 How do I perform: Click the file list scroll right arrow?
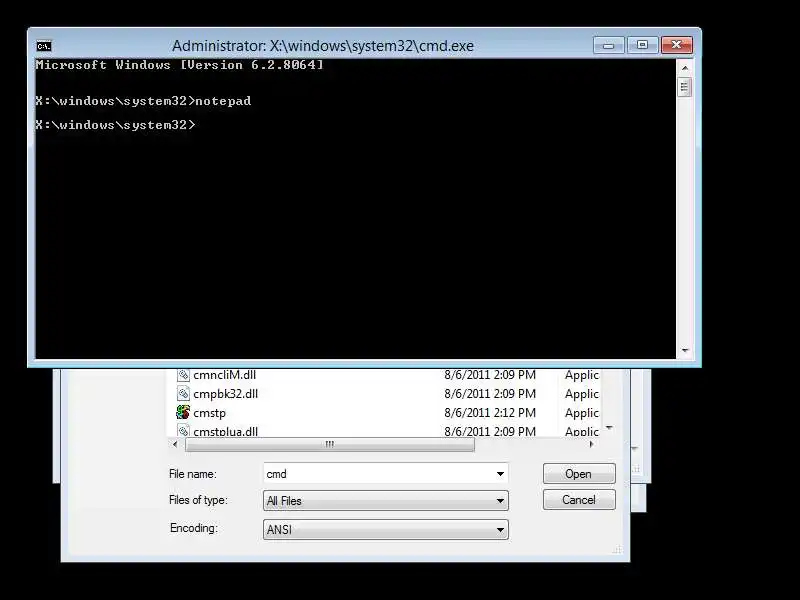(x=591, y=444)
